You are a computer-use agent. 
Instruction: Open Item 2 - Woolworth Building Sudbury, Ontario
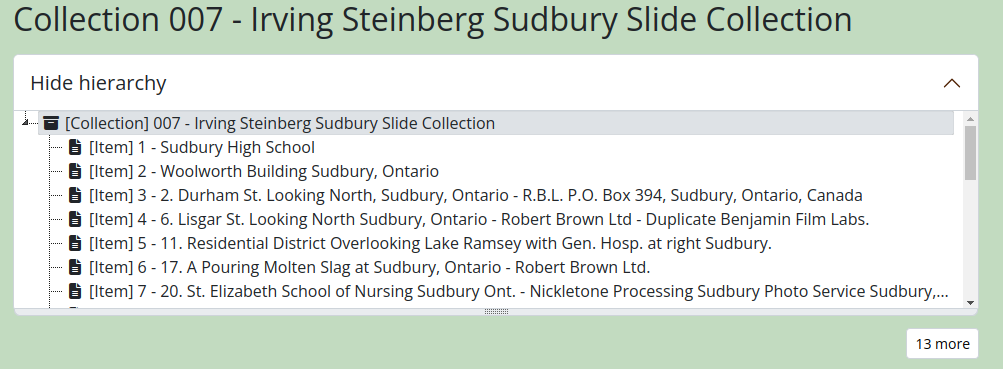tap(264, 171)
